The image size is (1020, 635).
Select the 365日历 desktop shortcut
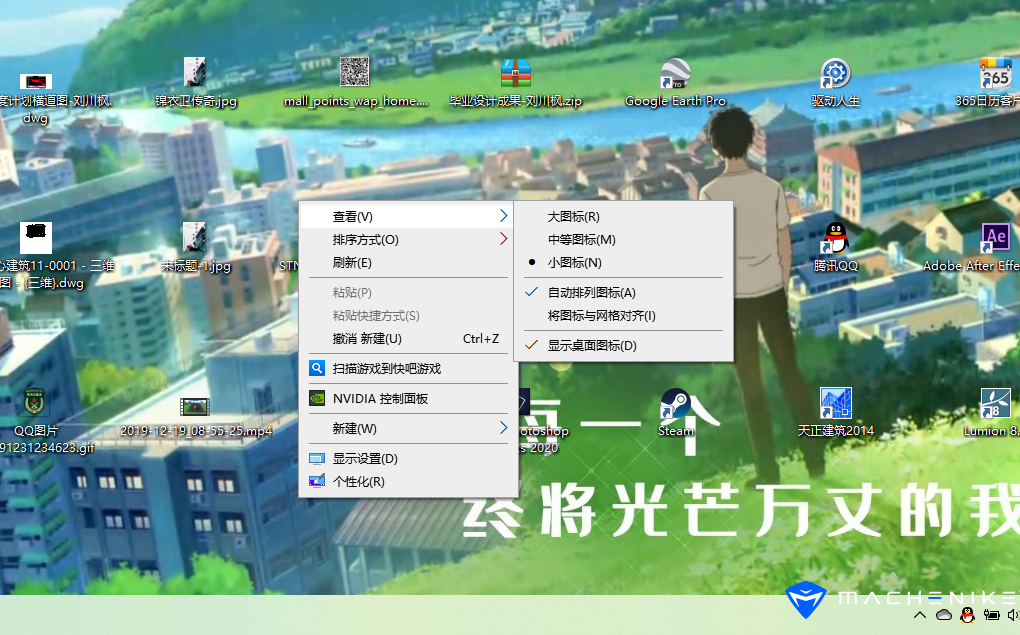989,83
